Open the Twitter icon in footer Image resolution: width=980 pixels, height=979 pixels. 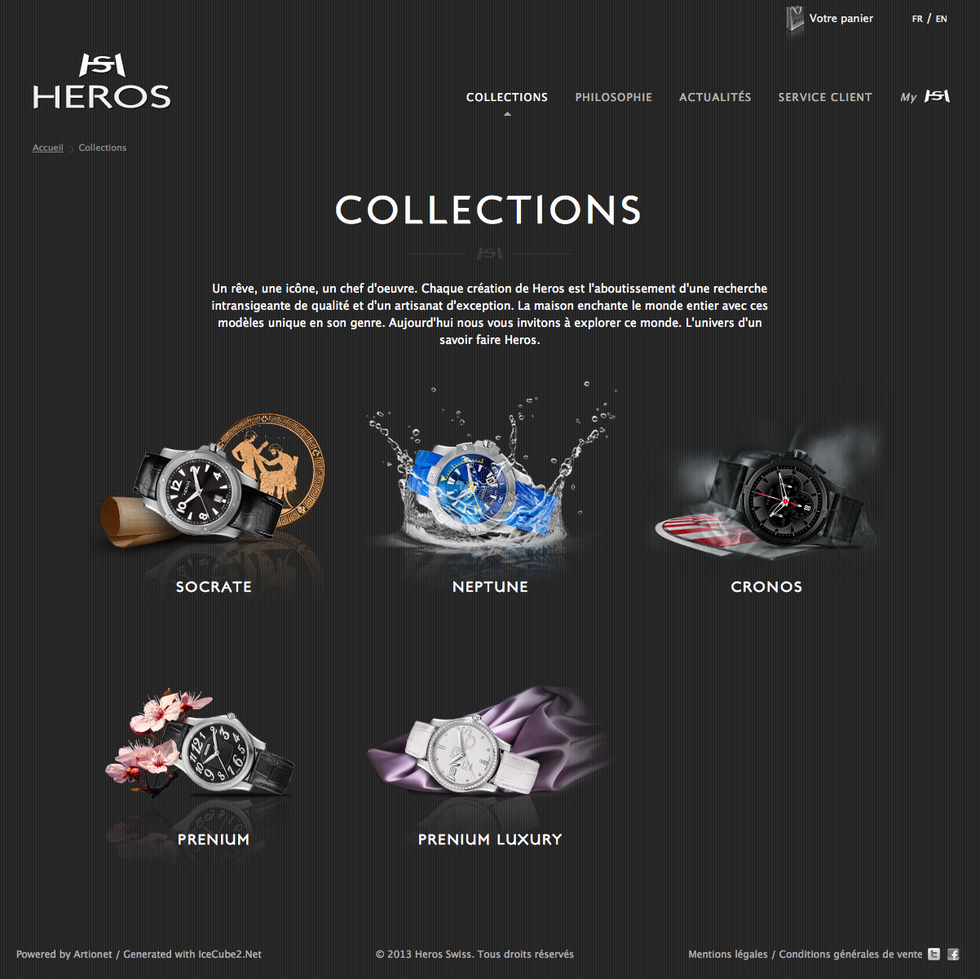point(934,953)
